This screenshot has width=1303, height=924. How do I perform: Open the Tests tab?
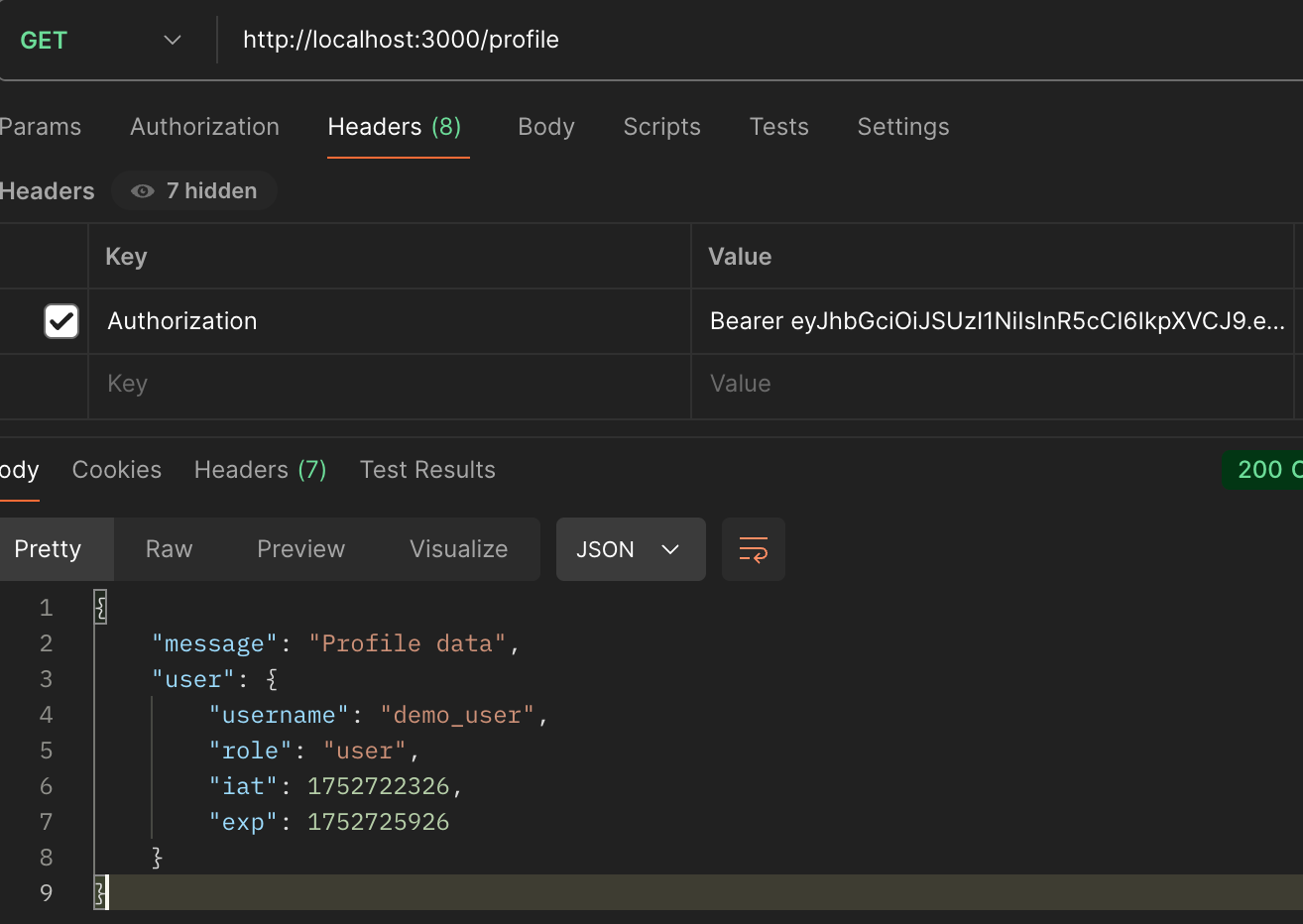[x=779, y=127]
